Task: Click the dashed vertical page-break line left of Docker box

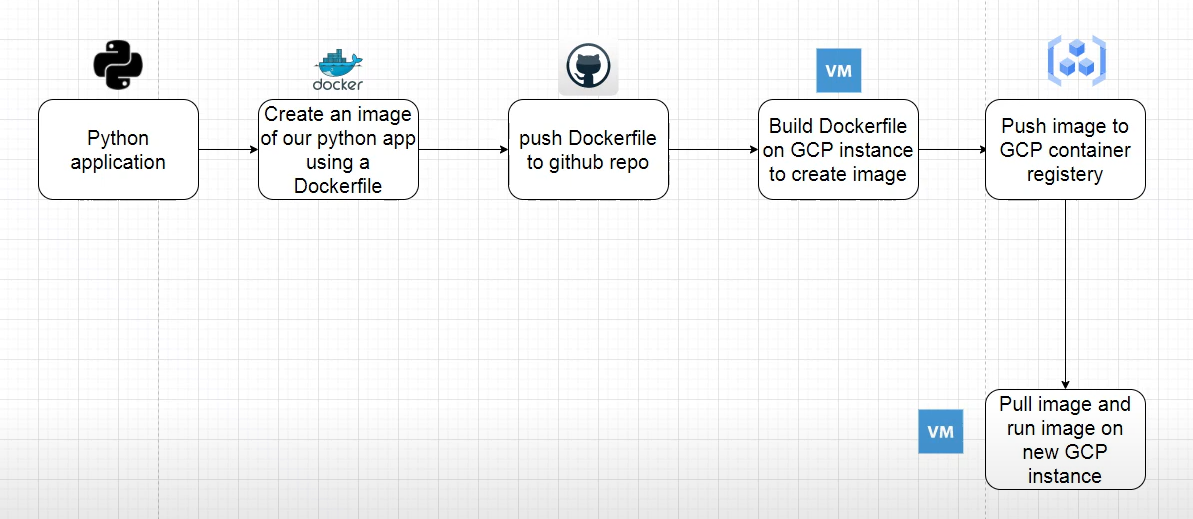Action: (159, 300)
